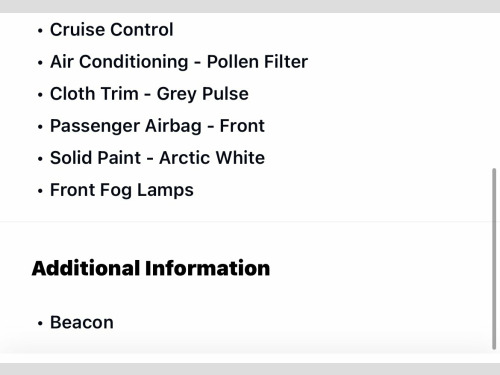The image size is (500, 375).
Task: Click the bullet beside Air Conditioning
Action: click(x=40, y=63)
